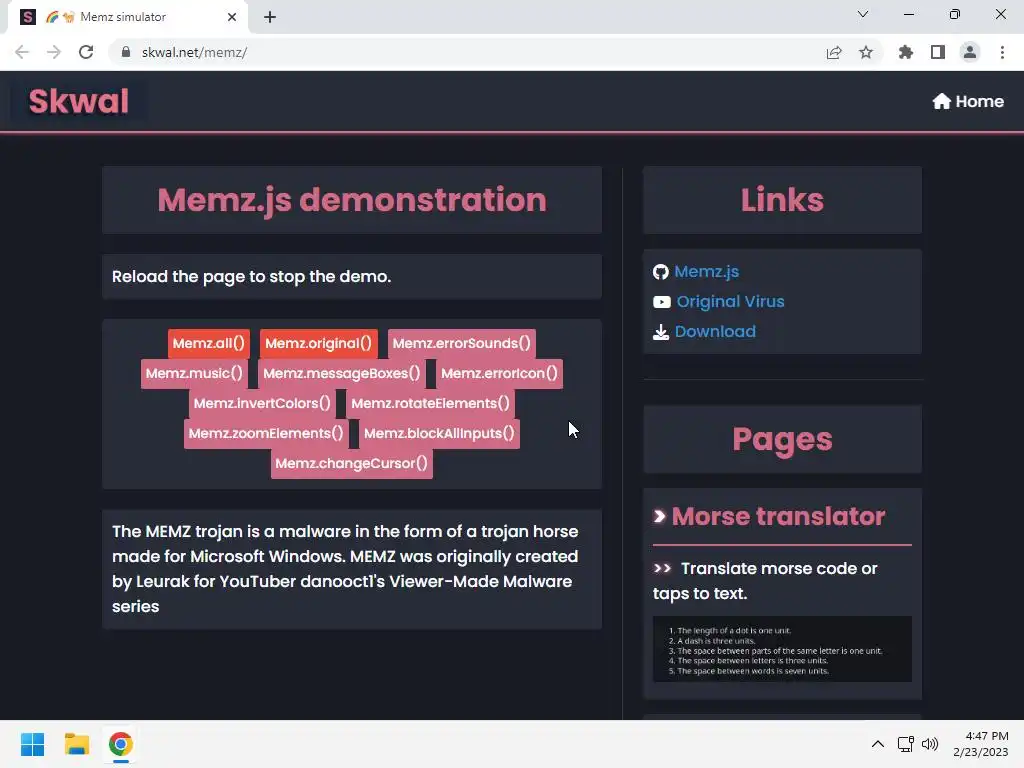Run Memz.changeCursor()
Viewport: 1024px width, 768px height.
[x=351, y=464]
